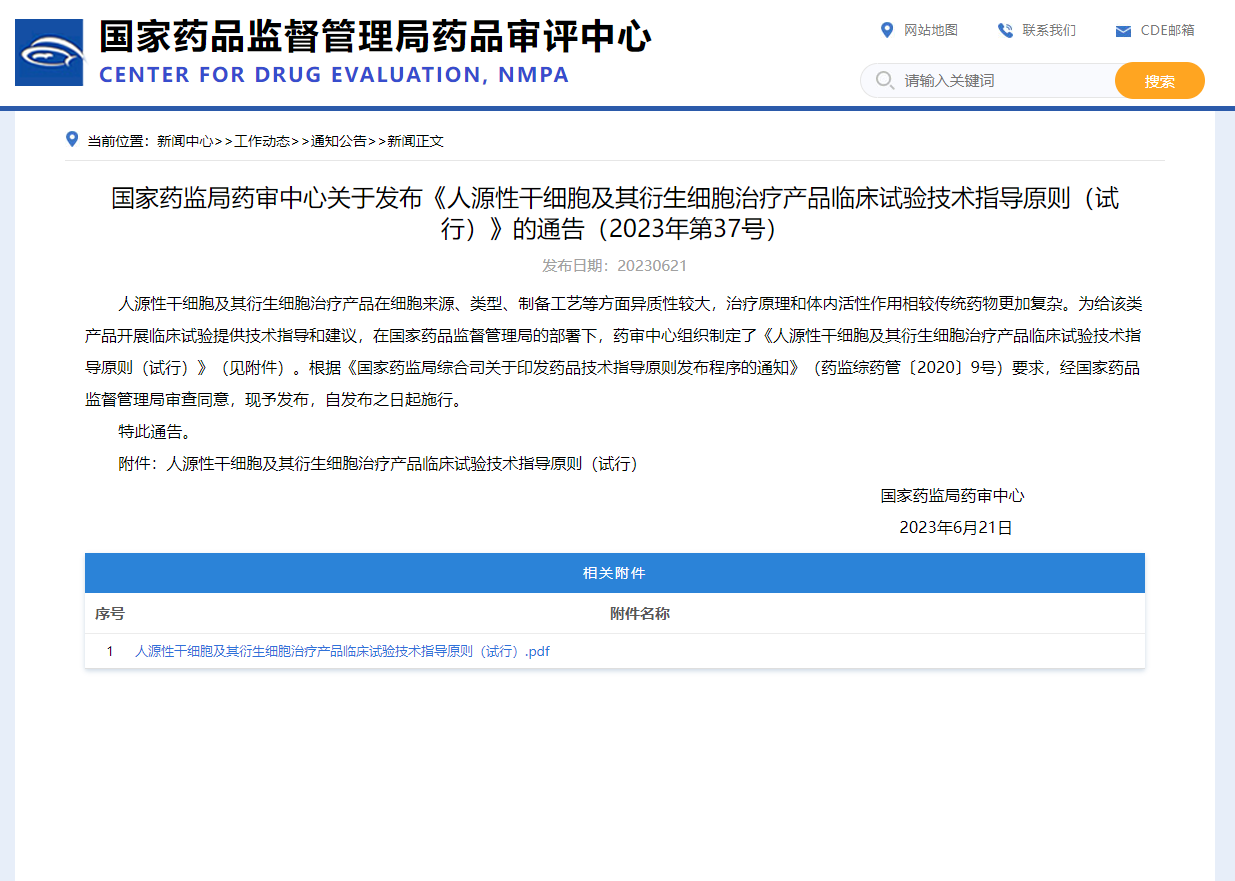Screen dimensions: 1235x881
Task: Click the orange 搜索 button
Action: pos(1160,80)
